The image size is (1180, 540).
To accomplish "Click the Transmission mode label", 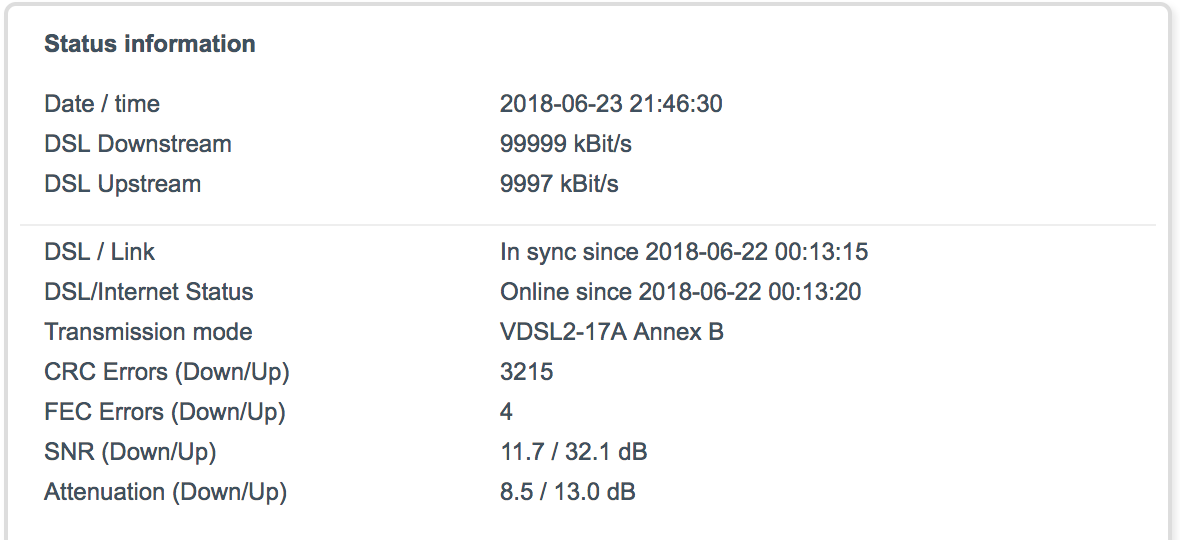I will tap(148, 332).
